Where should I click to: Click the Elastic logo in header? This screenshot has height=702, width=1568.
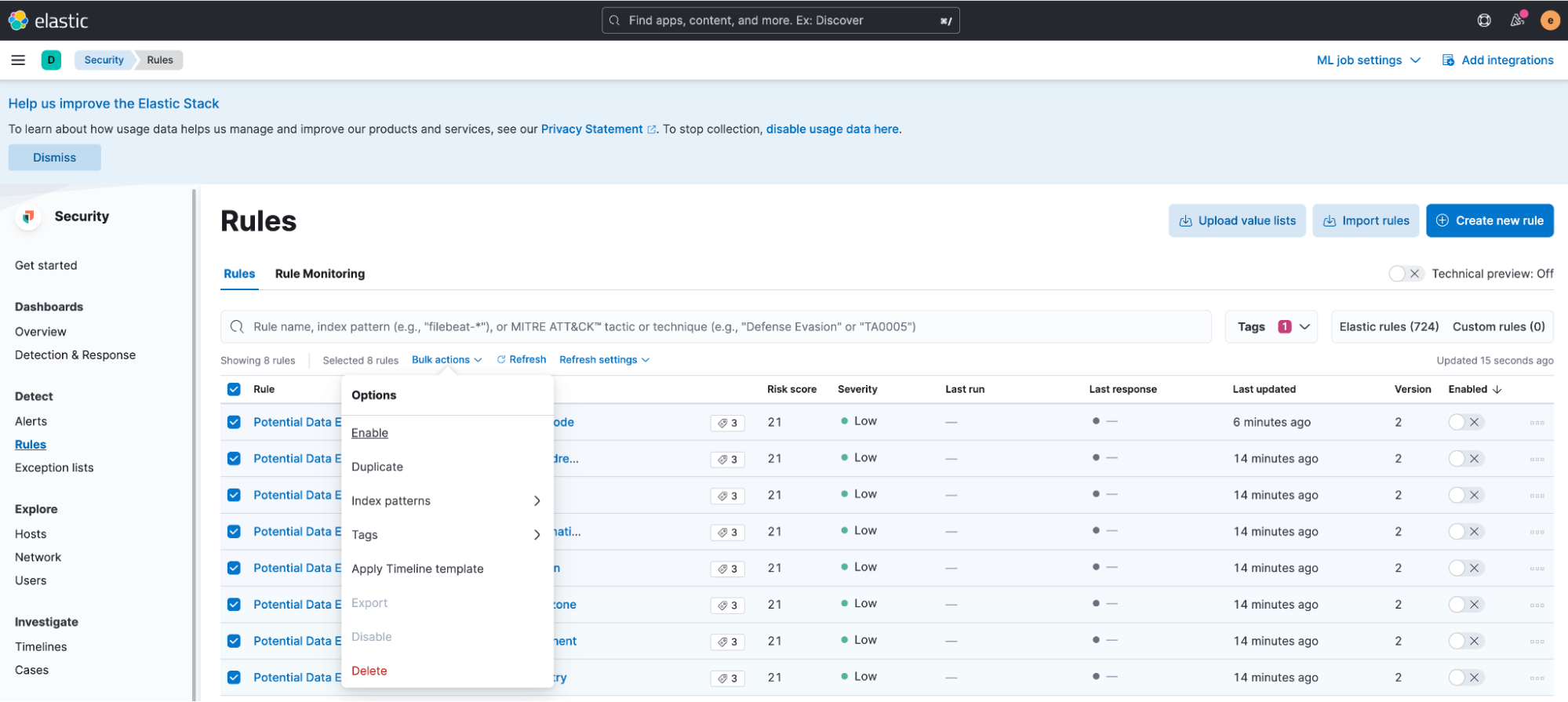click(x=49, y=20)
